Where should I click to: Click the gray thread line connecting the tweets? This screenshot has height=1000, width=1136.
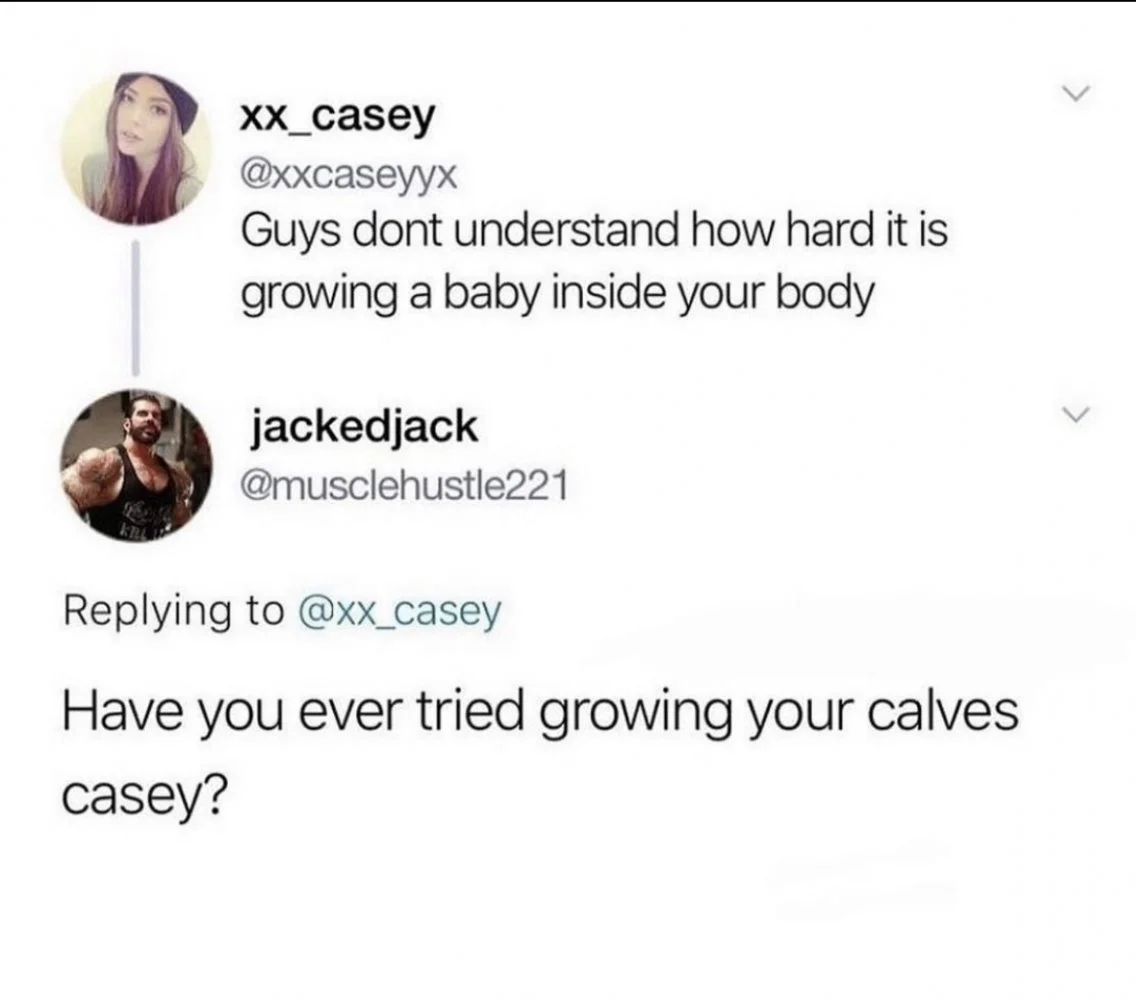pos(135,307)
